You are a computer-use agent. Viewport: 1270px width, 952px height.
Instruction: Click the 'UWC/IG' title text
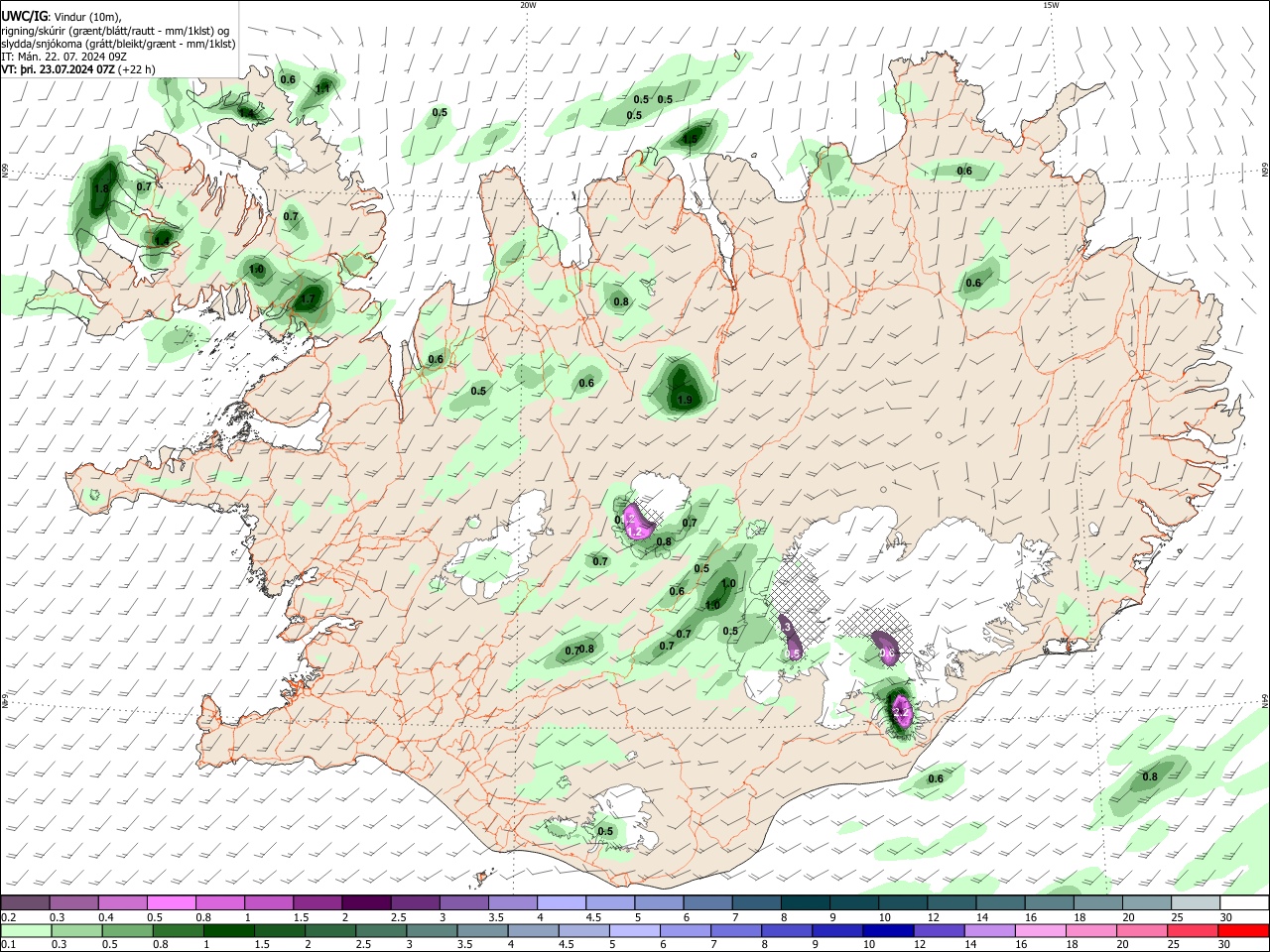pos(24,17)
